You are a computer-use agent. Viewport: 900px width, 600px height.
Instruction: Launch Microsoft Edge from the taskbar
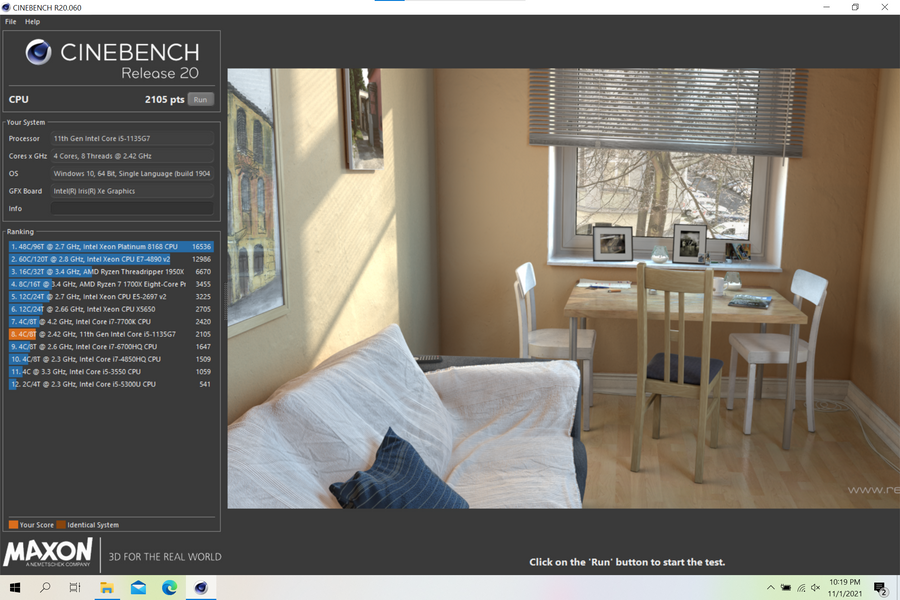click(169, 588)
